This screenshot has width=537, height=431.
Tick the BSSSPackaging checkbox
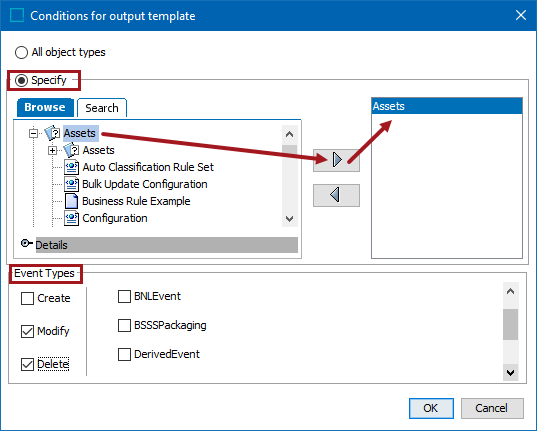point(124,325)
